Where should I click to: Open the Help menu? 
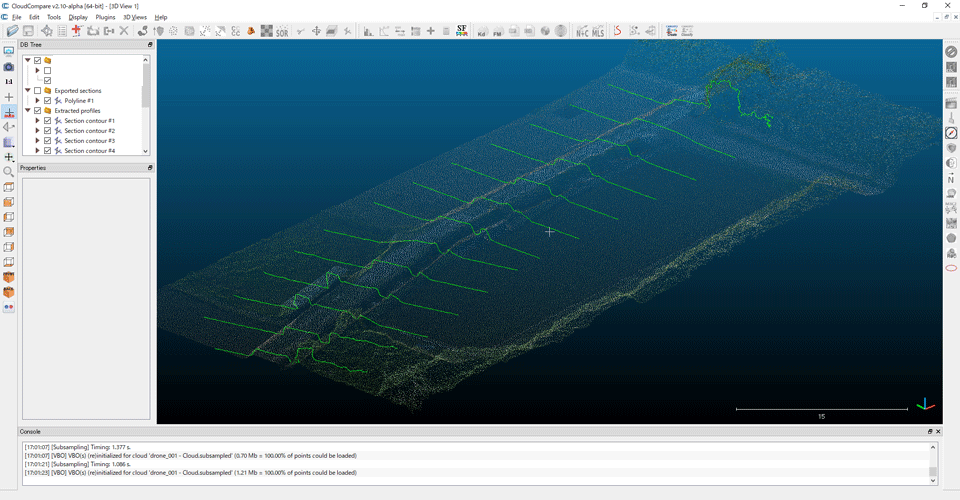[x=160, y=17]
